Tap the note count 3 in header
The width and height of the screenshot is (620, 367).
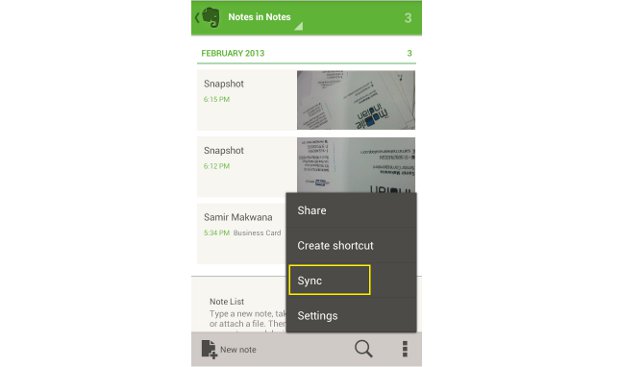(x=408, y=18)
